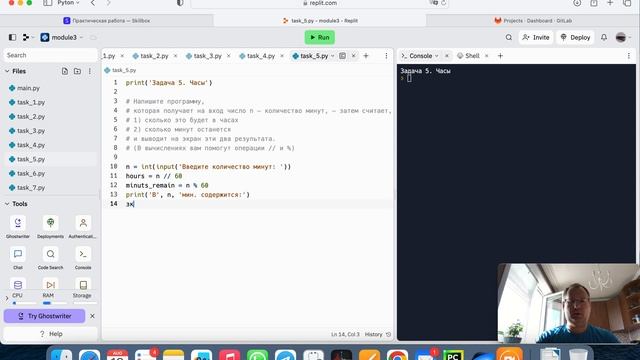
Task: Switch to Skillbox browser tab
Action: tap(107, 20)
